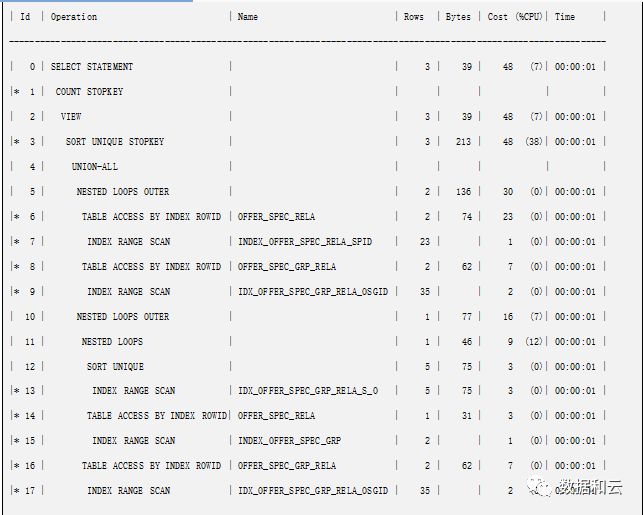
Task: Click the Bytes value "74" in row 6
Action: tap(467, 217)
